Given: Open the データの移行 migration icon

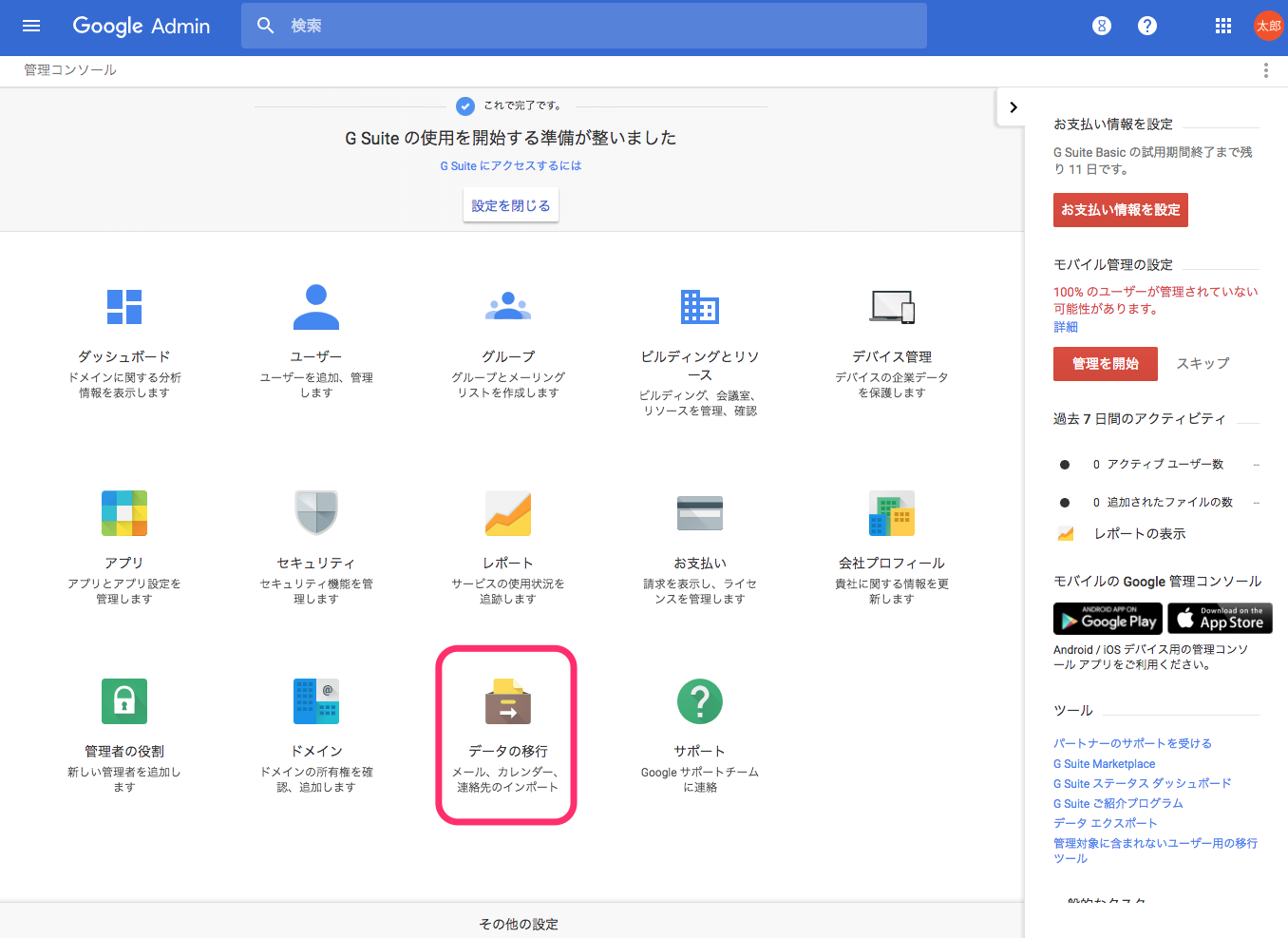Looking at the screenshot, I should pyautogui.click(x=508, y=701).
